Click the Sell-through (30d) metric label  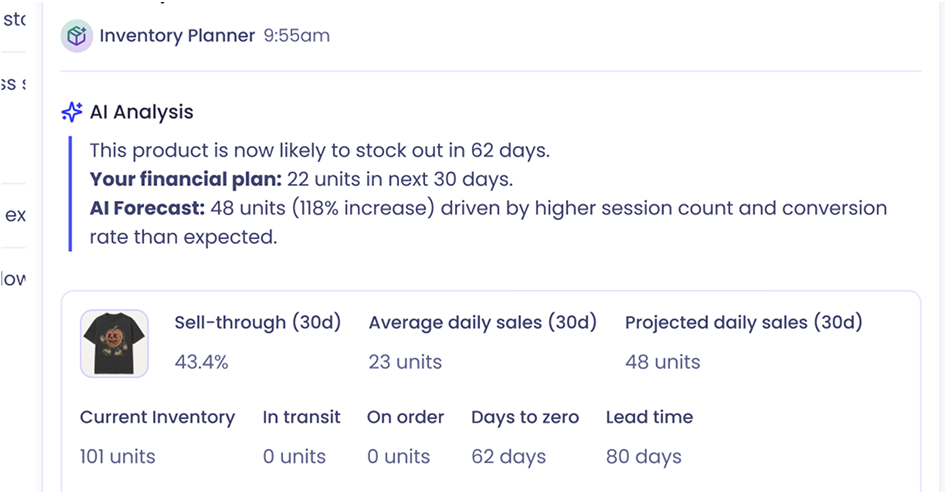(258, 323)
